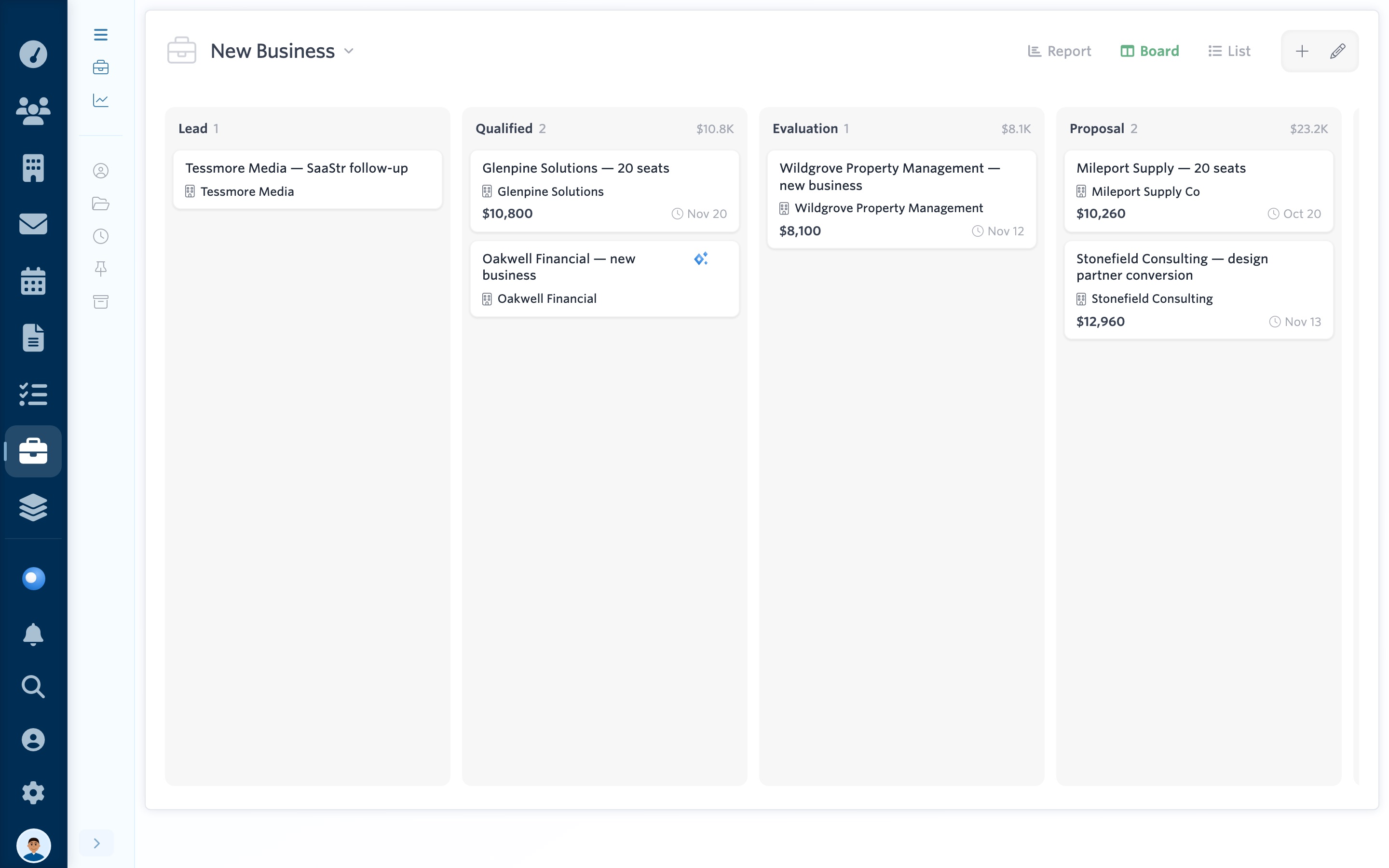Open the Tasks checklist icon
1389x868 pixels.
coord(33,394)
